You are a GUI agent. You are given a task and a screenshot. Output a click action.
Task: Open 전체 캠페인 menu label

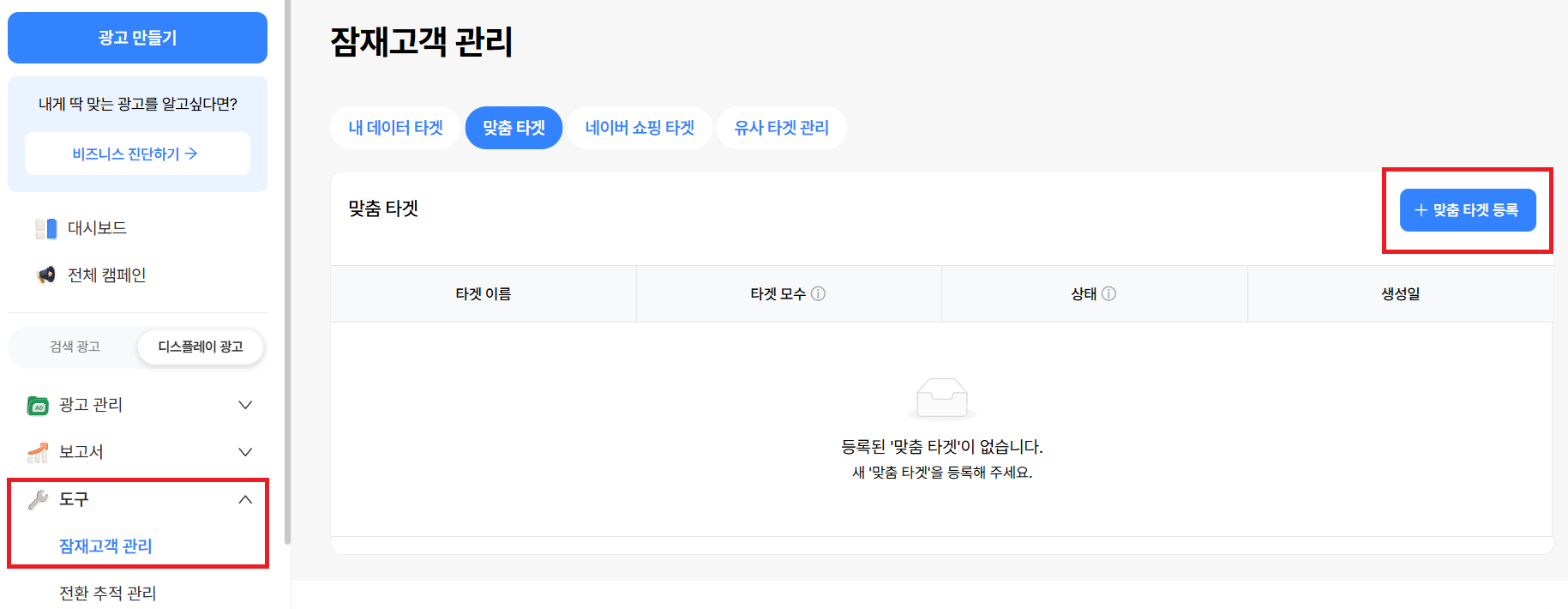click(x=106, y=275)
